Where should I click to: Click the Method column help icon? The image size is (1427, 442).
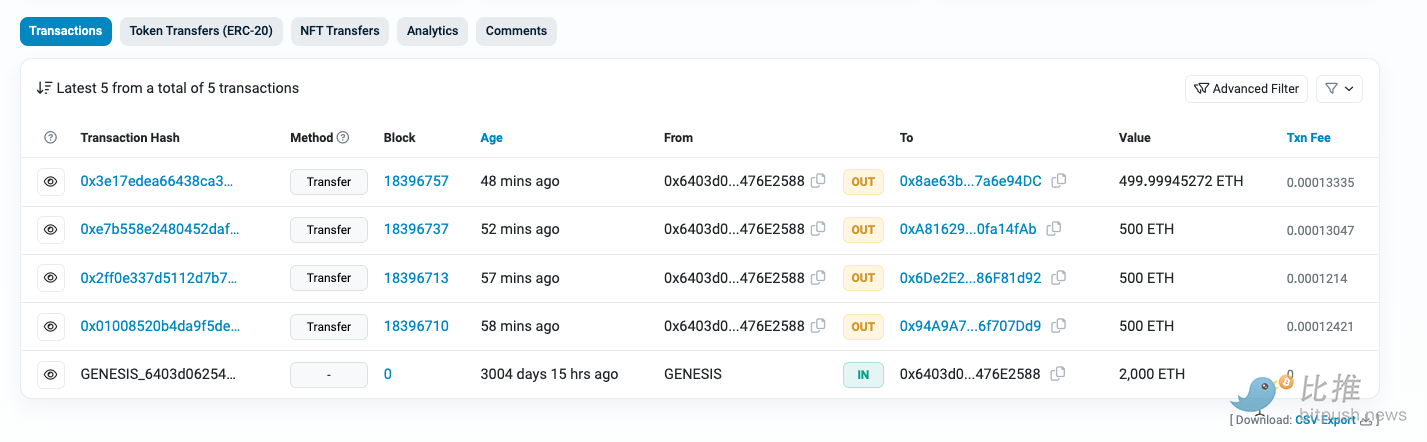(x=343, y=138)
